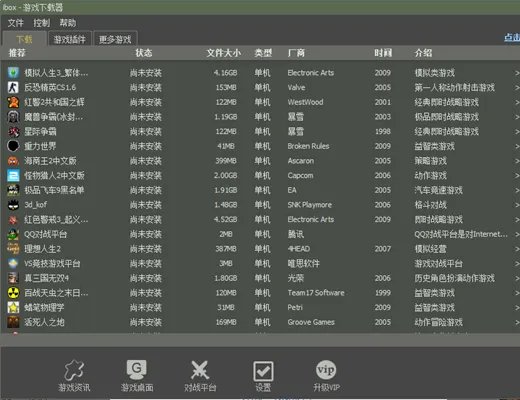Click the Groove Games vendor cell
Screen dimensions: 520x400
point(311,322)
